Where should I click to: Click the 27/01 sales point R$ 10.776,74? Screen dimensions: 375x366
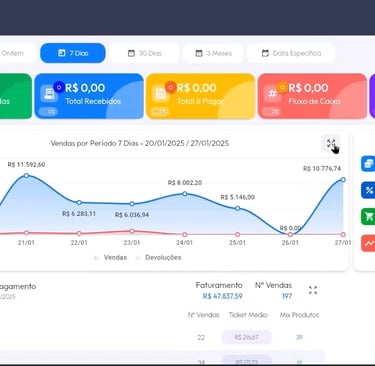click(343, 180)
